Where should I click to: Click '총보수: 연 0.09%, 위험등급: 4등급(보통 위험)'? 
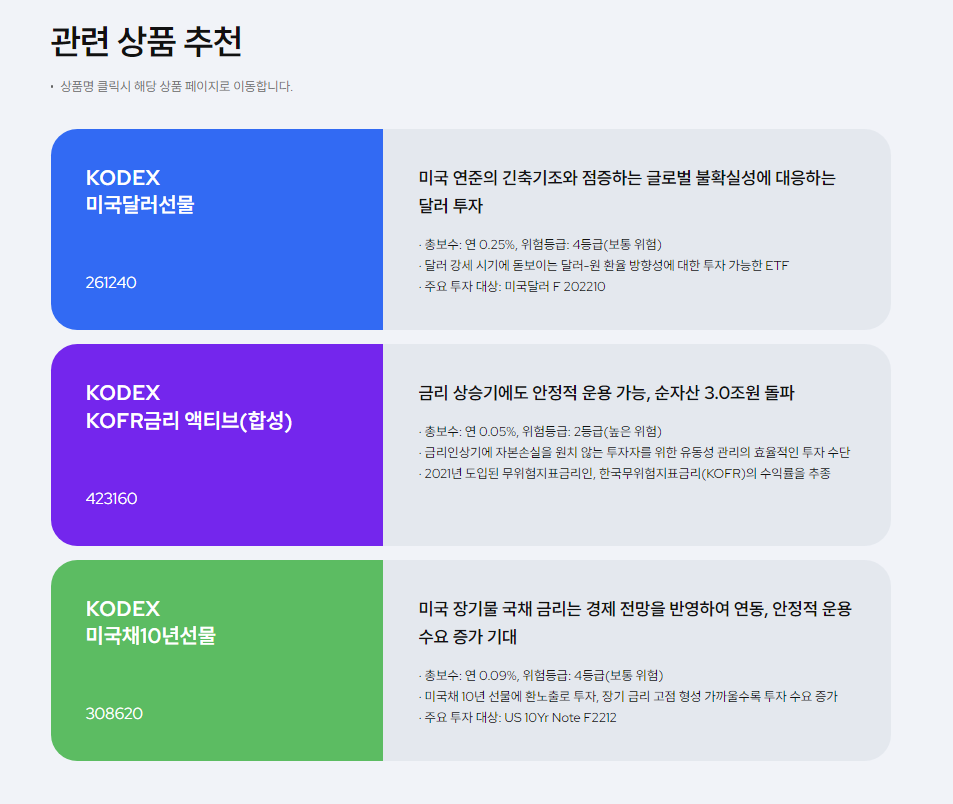[541, 676]
